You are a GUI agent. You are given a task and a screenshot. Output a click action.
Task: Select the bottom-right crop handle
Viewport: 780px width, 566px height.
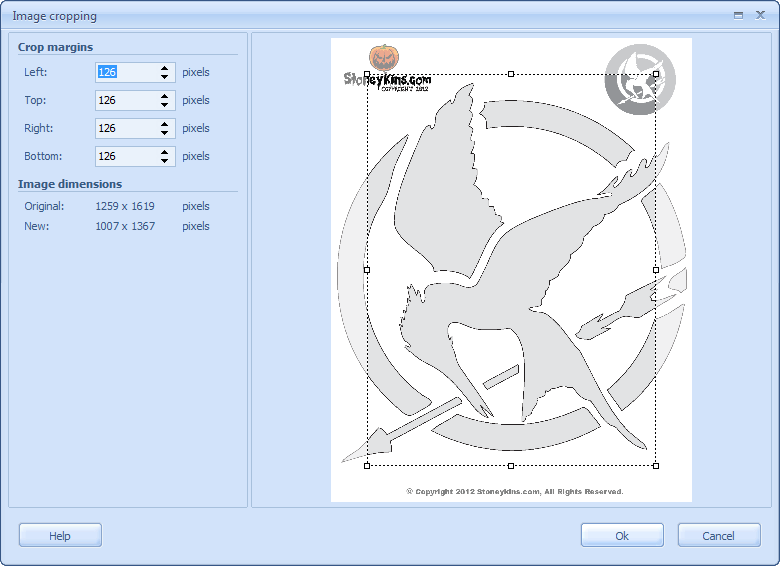[x=656, y=466]
